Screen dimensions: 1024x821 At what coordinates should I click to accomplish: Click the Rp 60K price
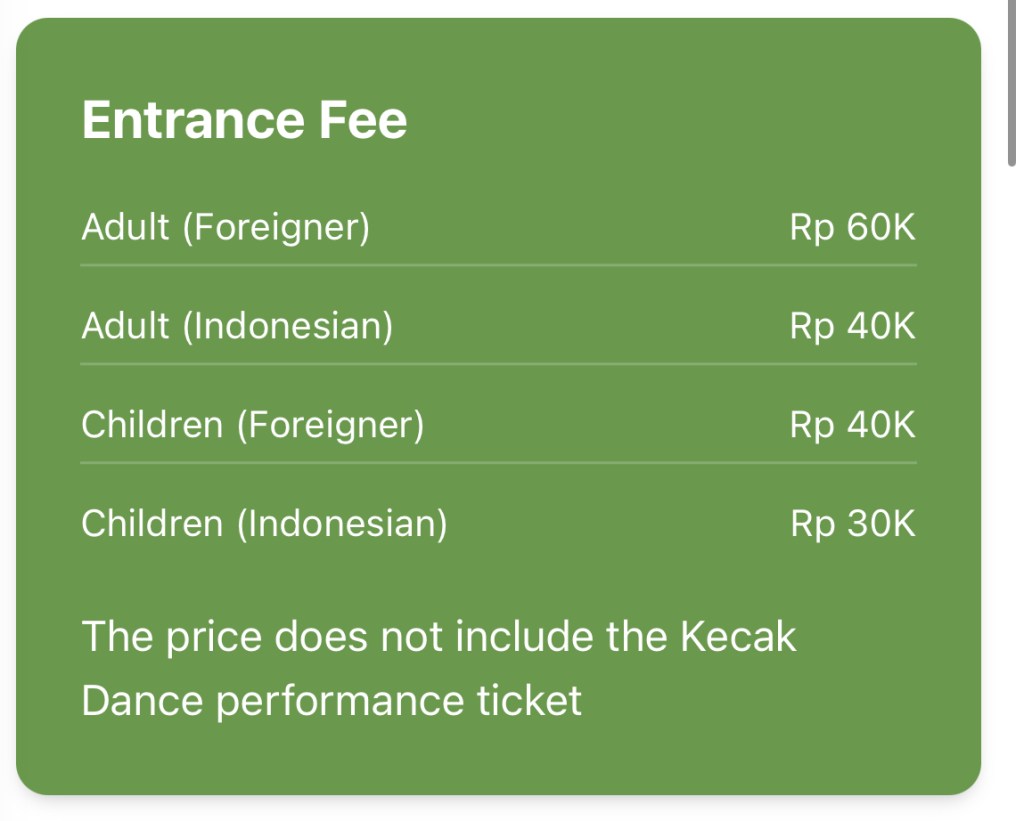click(852, 228)
